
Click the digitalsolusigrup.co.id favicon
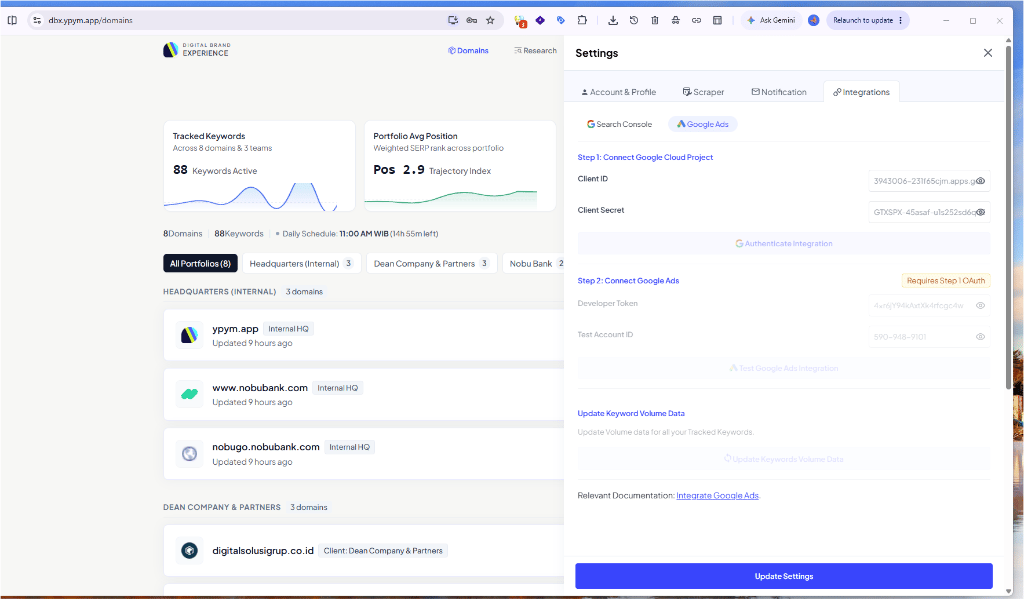[x=189, y=551]
